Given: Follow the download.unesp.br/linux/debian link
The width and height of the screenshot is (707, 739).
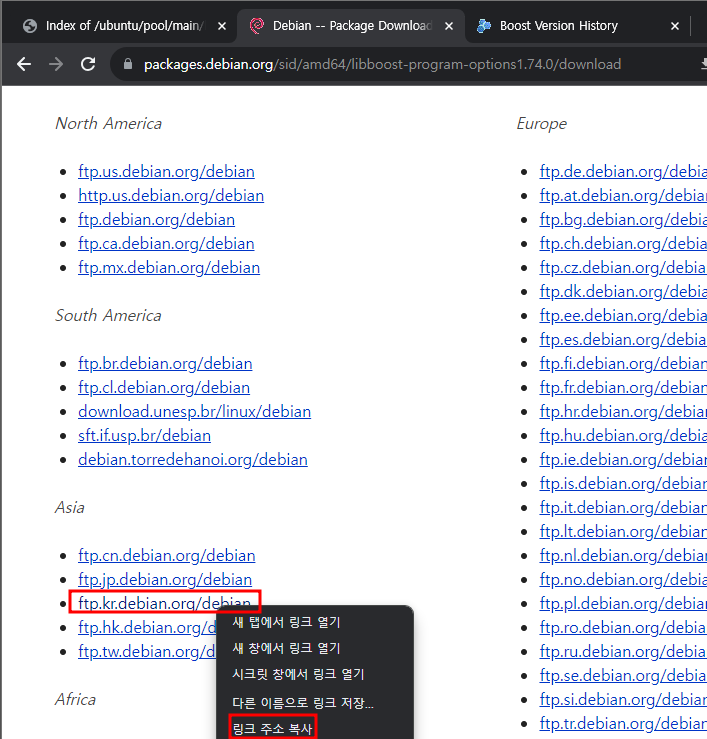Looking at the screenshot, I should tap(194, 412).
